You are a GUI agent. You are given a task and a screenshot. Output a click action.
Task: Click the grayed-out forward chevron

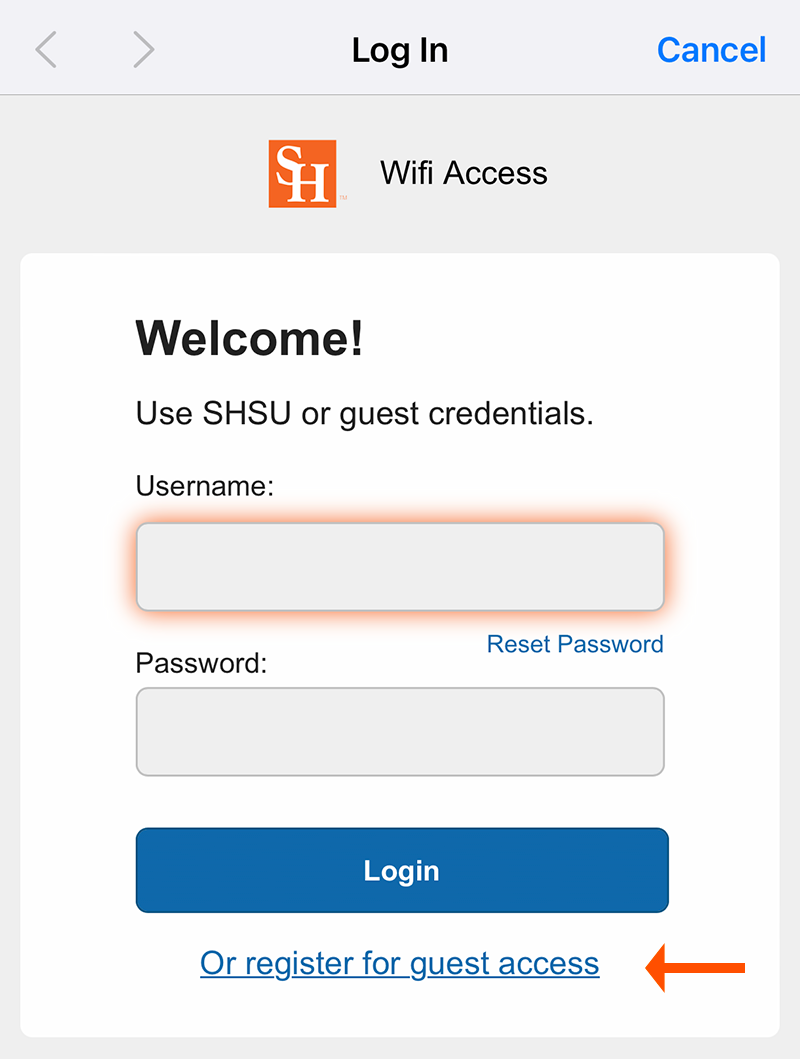pos(143,48)
